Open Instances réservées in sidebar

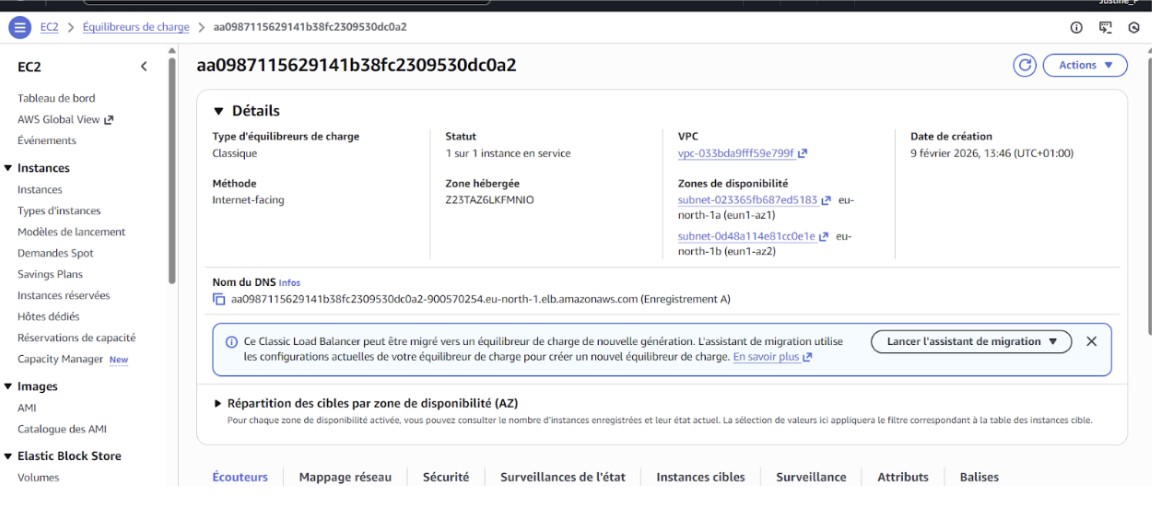[63, 295]
